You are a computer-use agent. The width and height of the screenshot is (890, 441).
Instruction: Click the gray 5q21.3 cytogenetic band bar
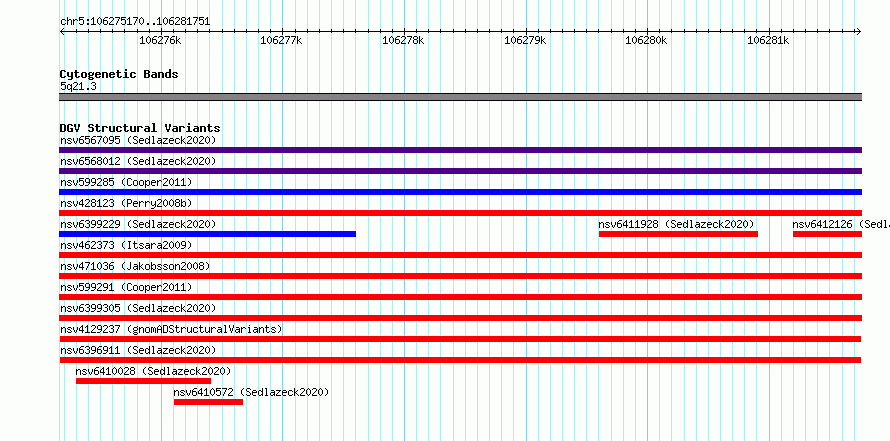460,97
